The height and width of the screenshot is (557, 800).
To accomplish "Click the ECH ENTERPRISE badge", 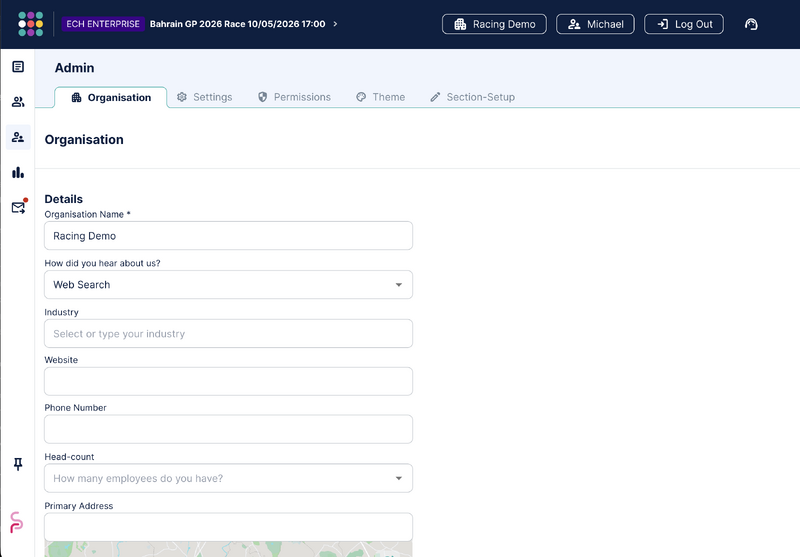I will 103,24.
